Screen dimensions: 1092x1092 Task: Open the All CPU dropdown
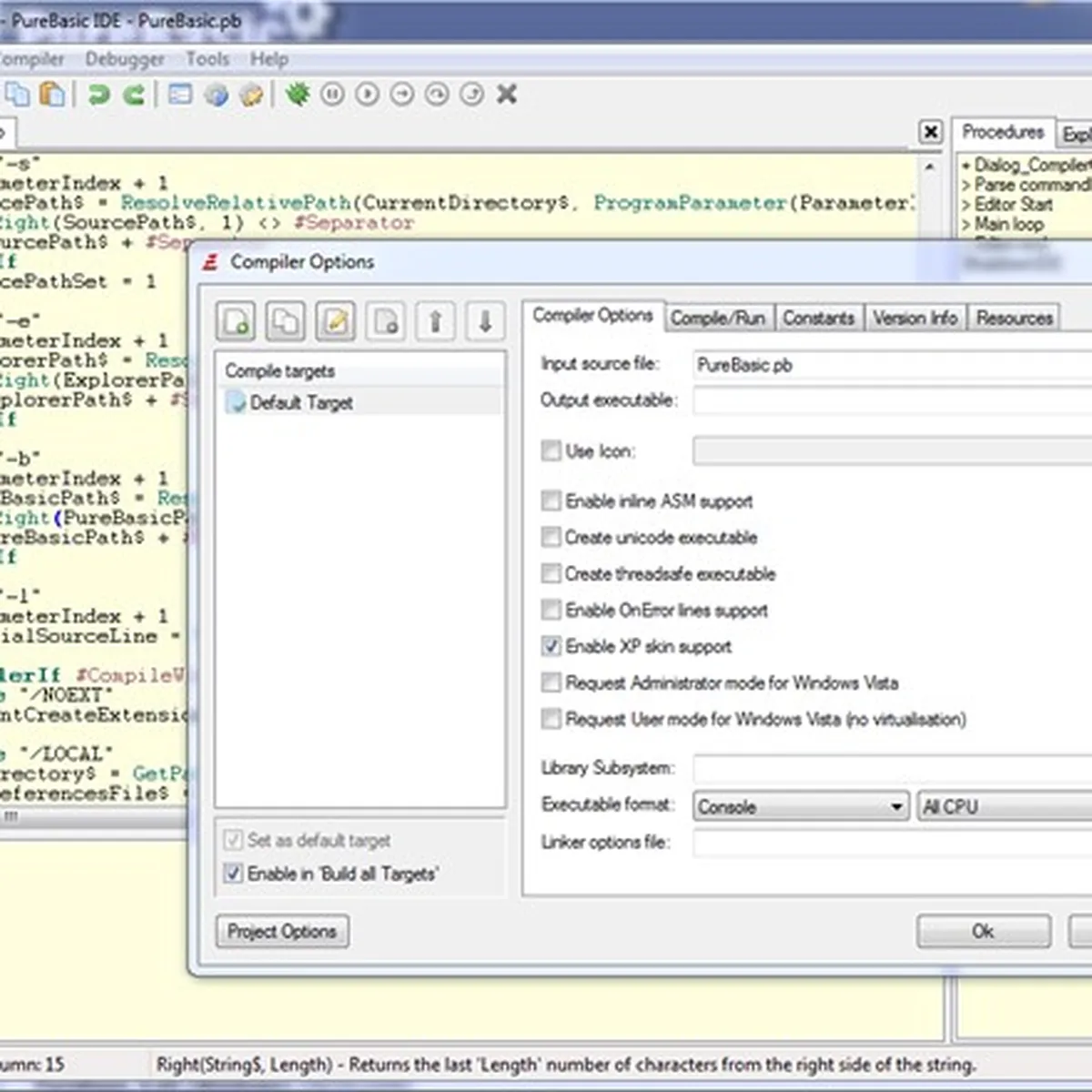[1001, 806]
